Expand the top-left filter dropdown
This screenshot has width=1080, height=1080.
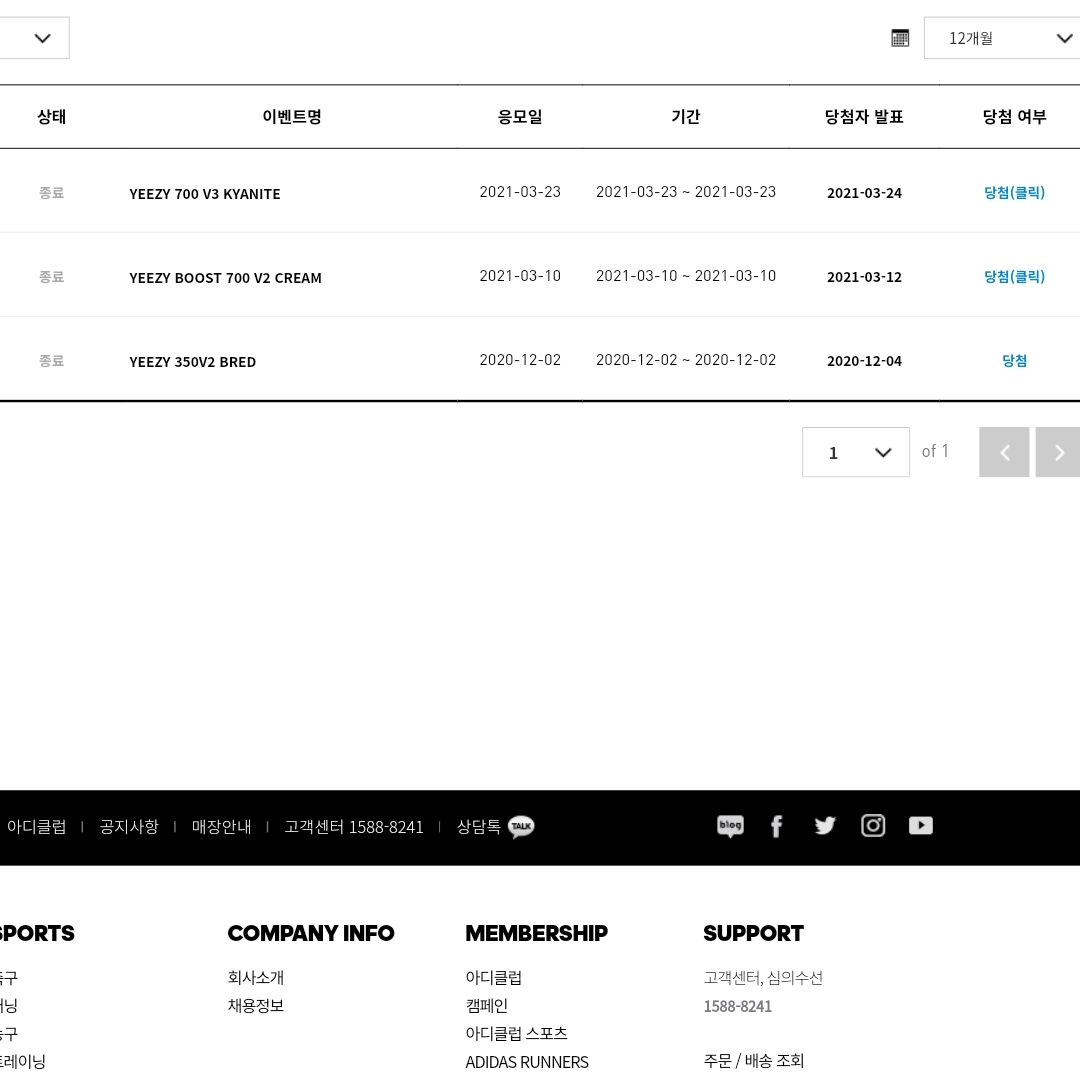tap(34, 38)
